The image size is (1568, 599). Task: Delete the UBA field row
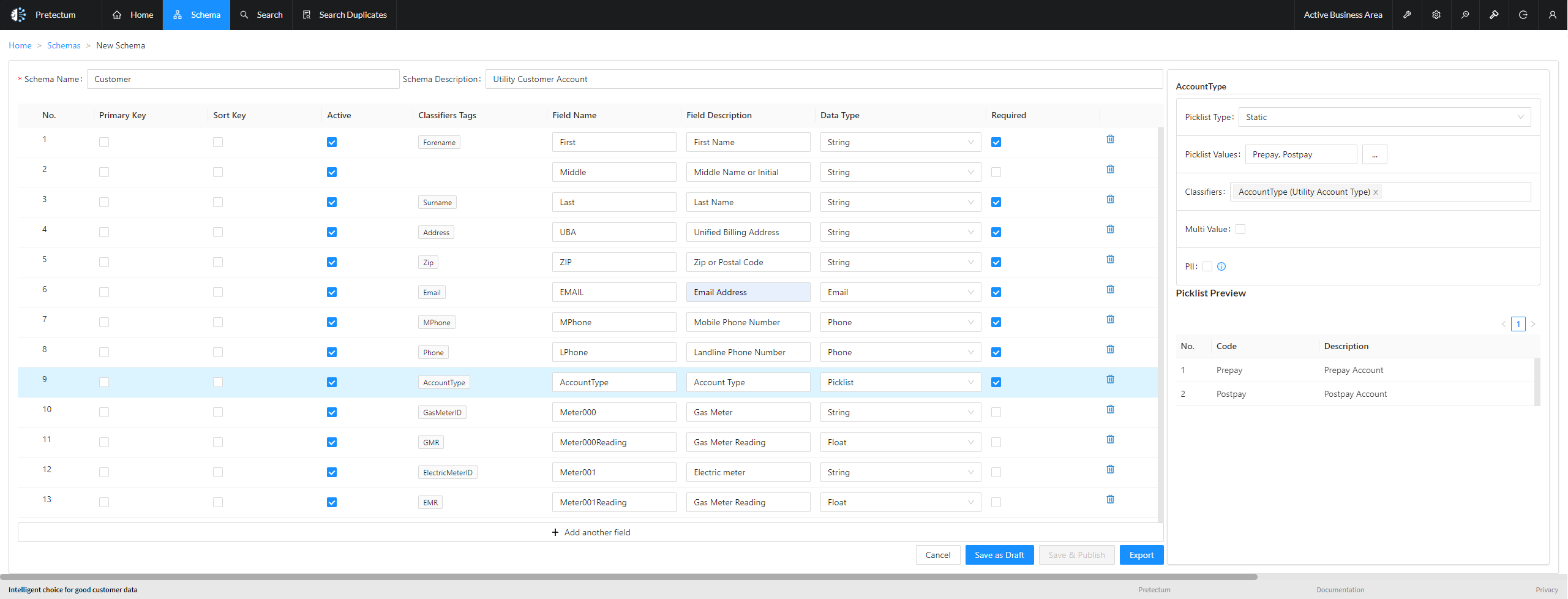click(1110, 229)
